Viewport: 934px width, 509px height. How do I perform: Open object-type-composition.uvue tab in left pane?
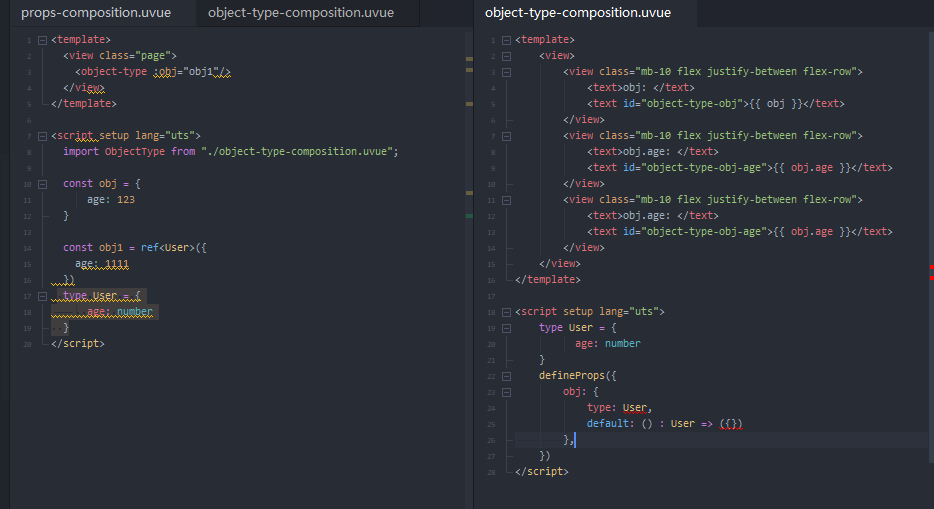point(301,13)
